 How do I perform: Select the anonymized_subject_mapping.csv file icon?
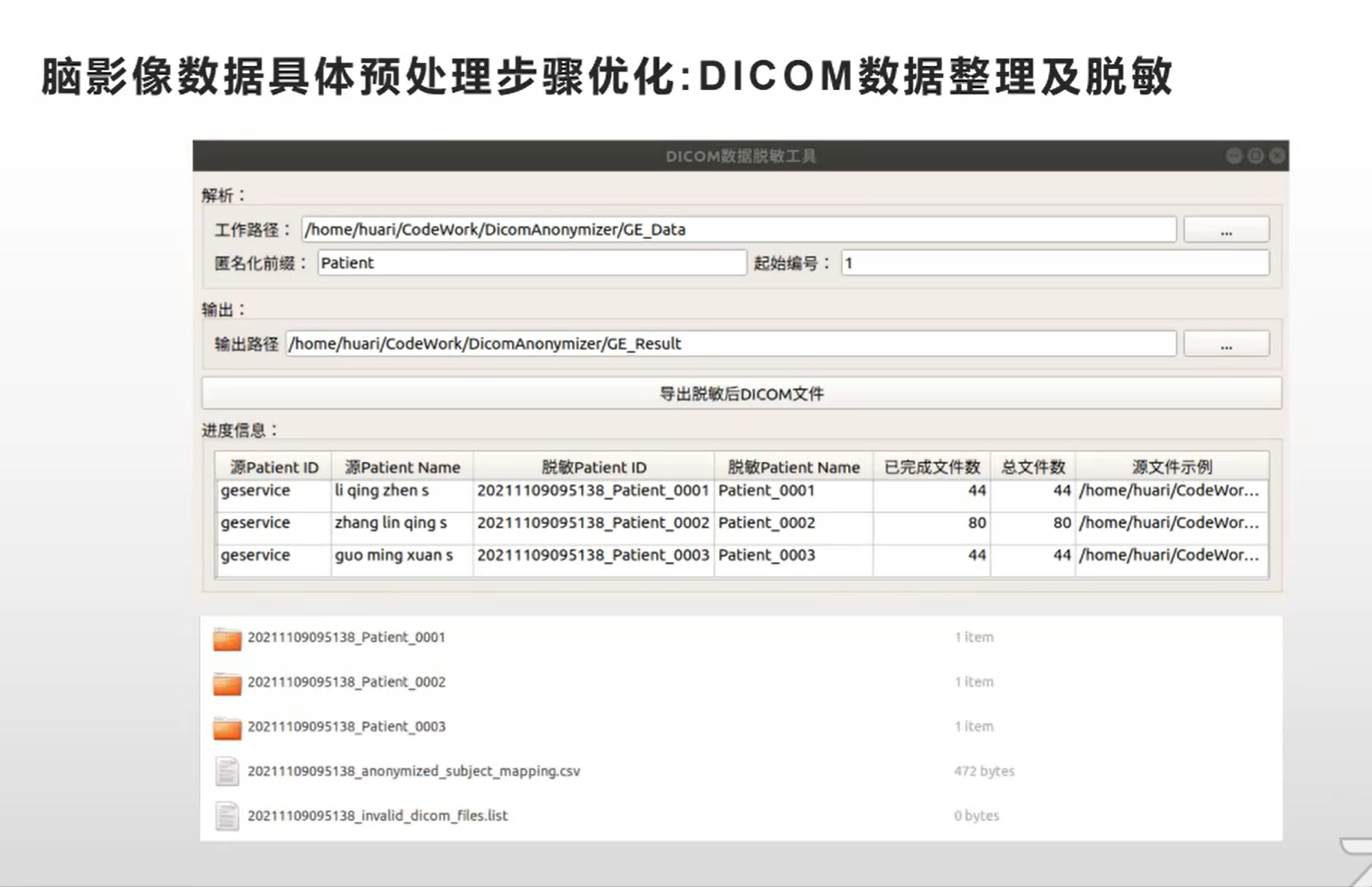[x=227, y=771]
